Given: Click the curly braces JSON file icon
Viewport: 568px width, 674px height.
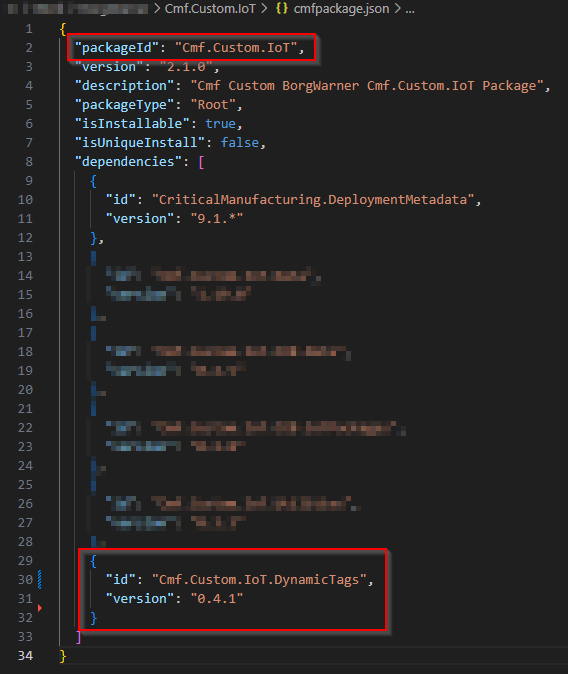Looking at the screenshot, I should (282, 9).
